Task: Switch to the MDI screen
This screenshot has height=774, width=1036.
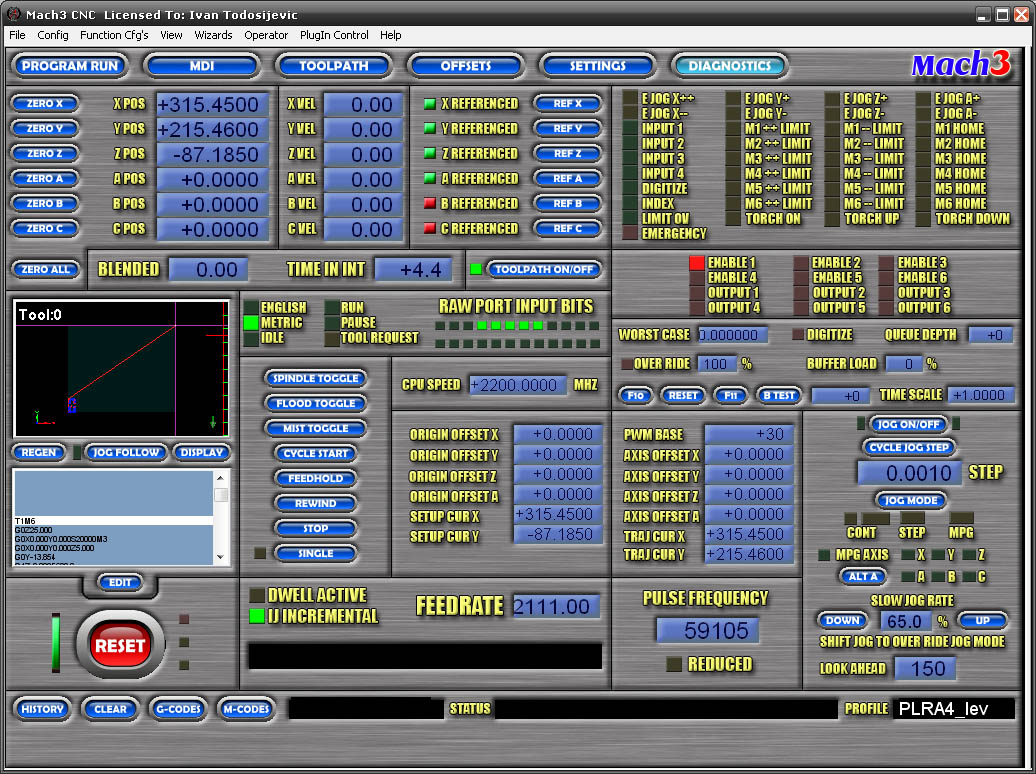Action: [202, 65]
